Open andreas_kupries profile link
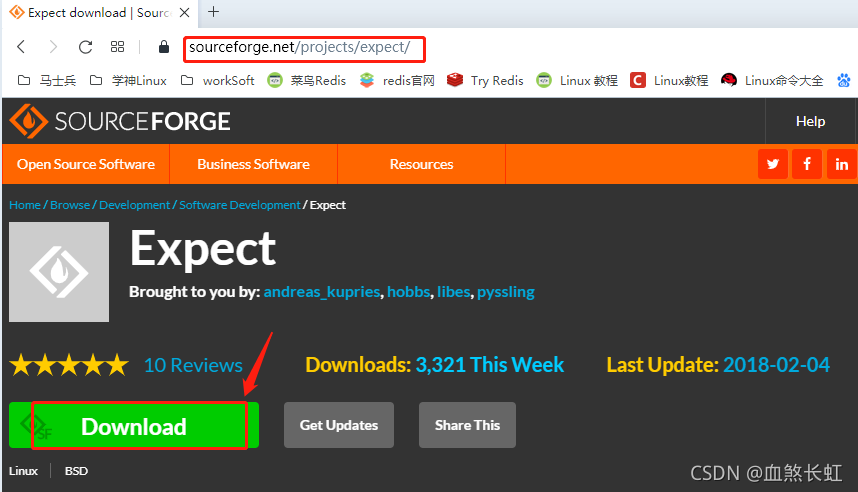858x492 pixels. coord(322,292)
